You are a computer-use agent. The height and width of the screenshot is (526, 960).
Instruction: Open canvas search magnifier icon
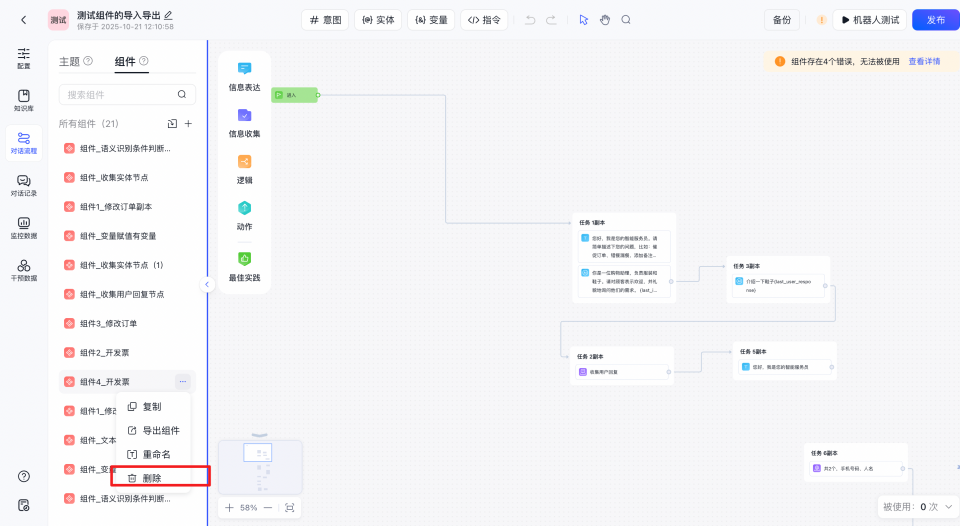(626, 20)
